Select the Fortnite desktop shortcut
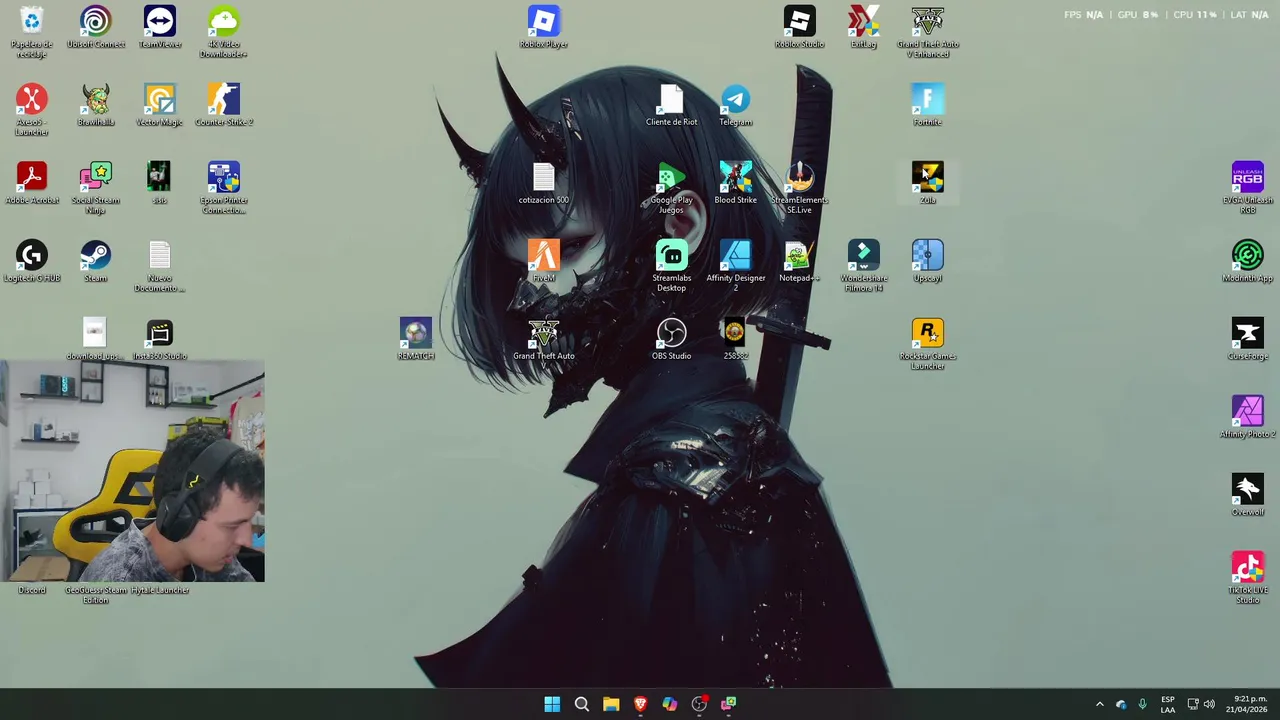1280x720 pixels. coord(928,105)
